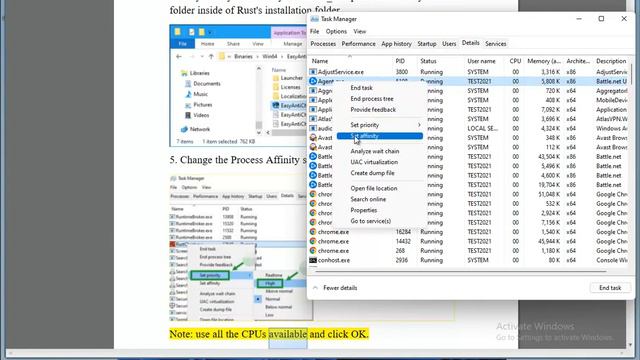Click the process list horizontal scrollbar
The width and height of the screenshot is (640, 360).
coord(460,271)
